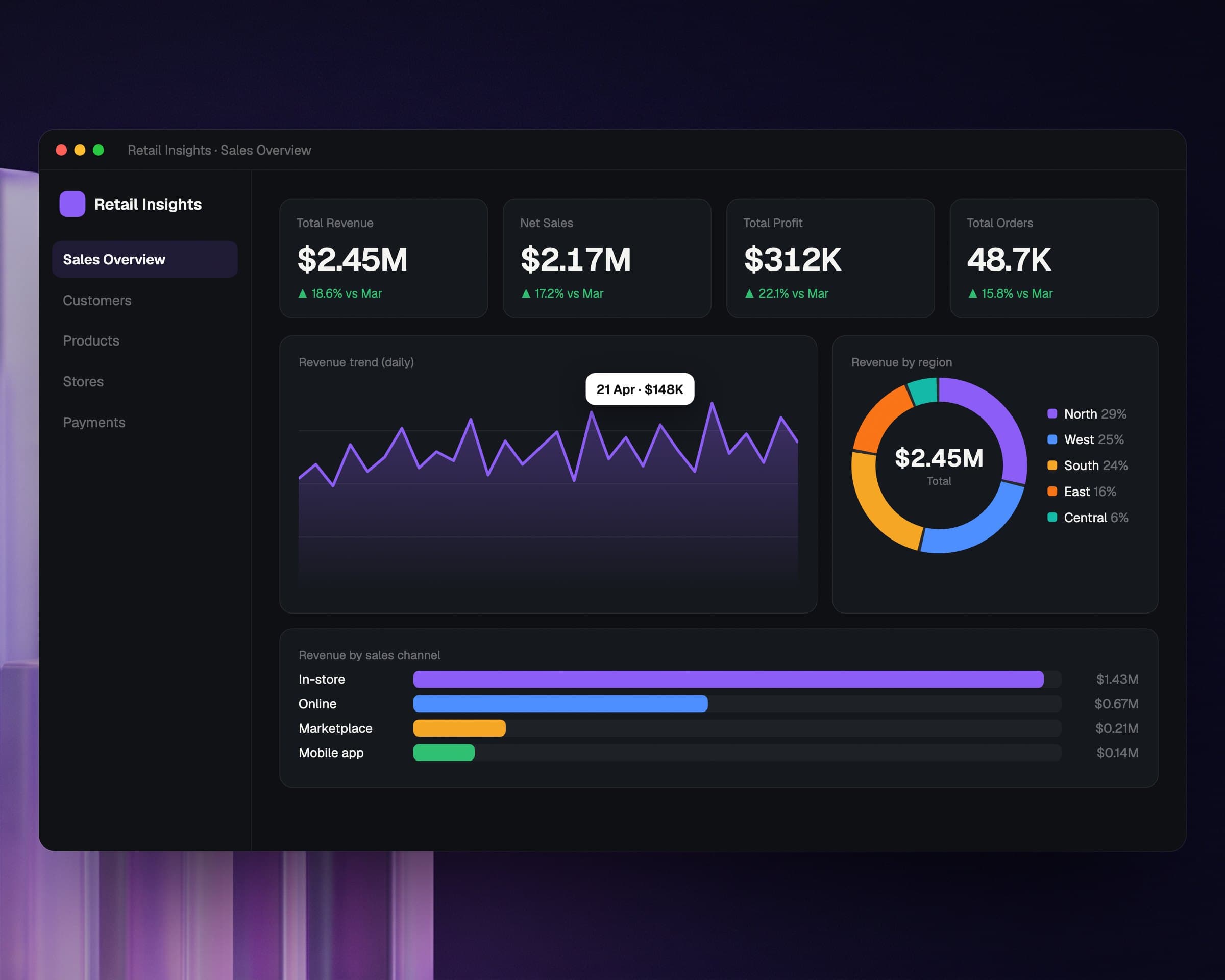The image size is (1225, 980).
Task: Click the 18.6% vs Mar up arrow
Action: coord(302,293)
